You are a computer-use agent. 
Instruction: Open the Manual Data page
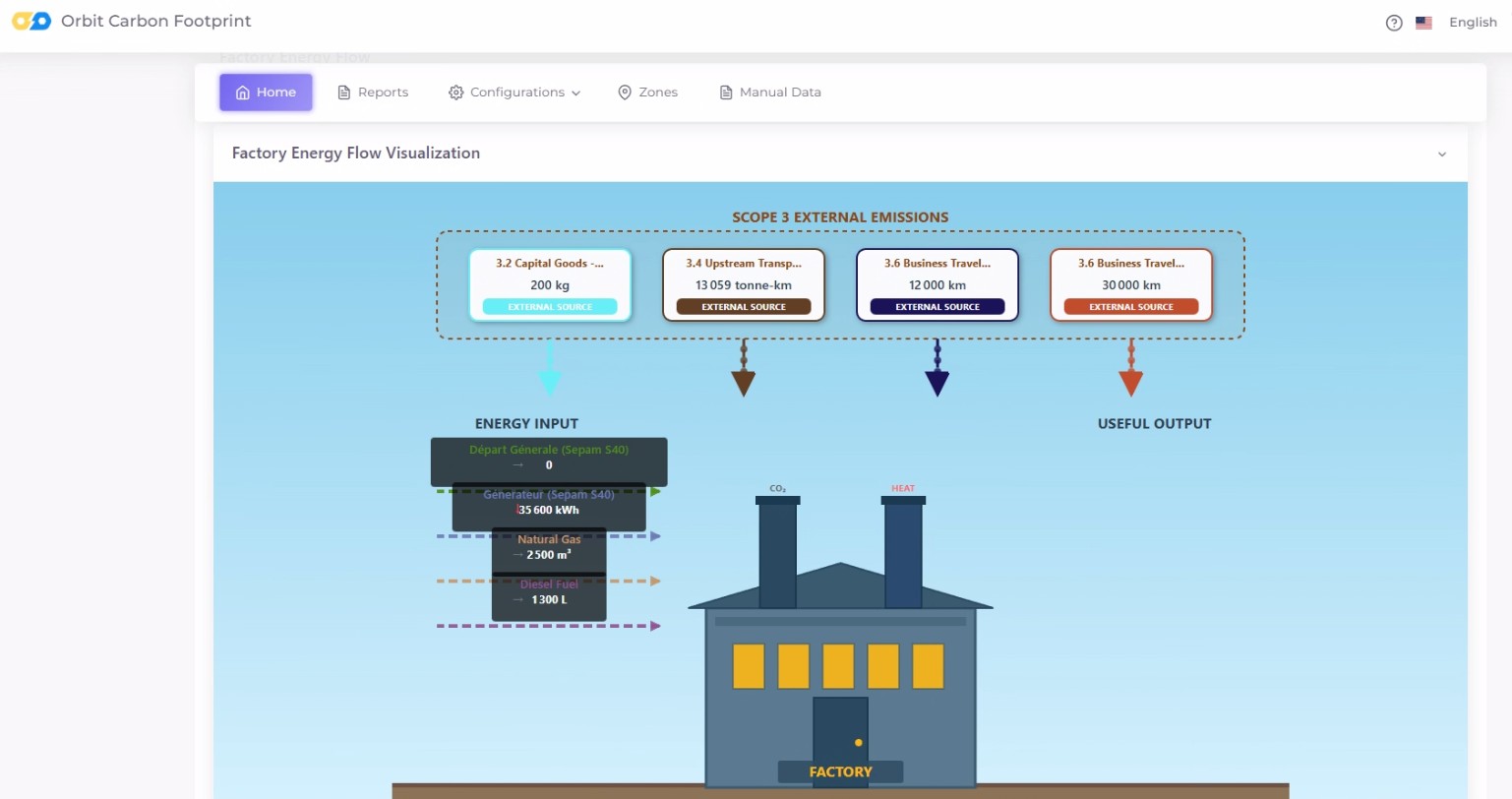770,92
